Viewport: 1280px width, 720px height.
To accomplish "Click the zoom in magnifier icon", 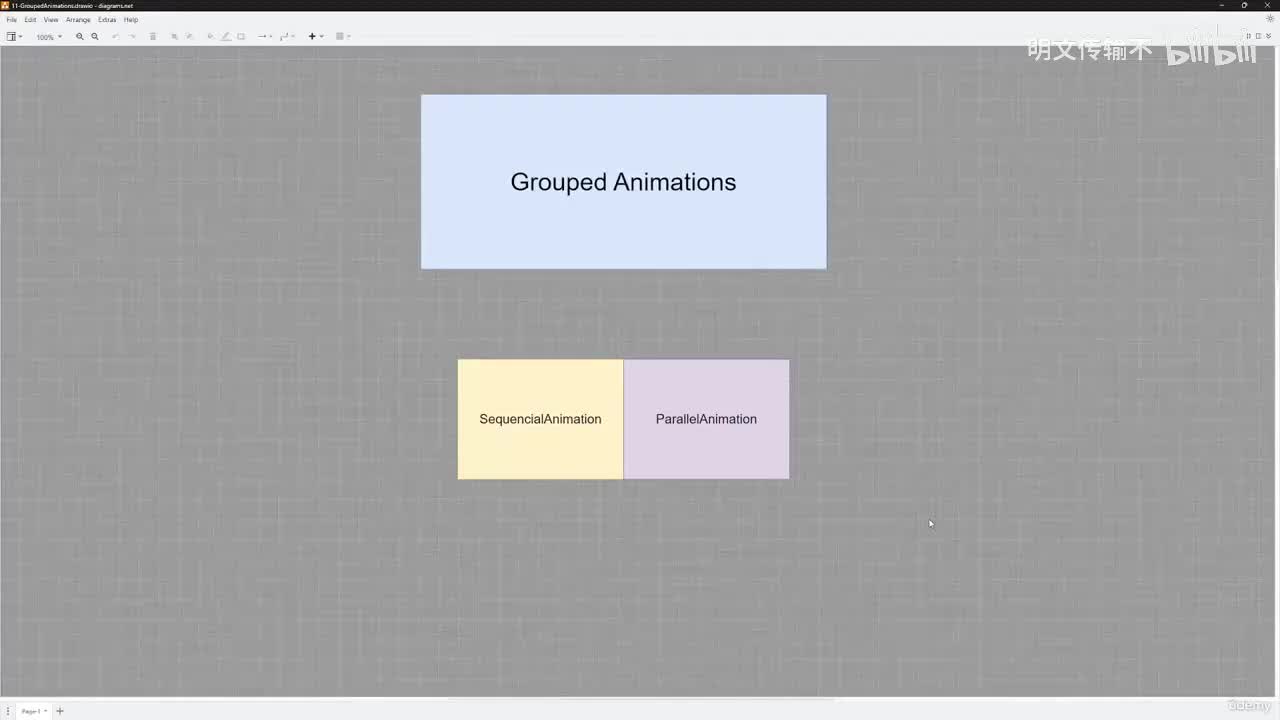I will pos(80,37).
